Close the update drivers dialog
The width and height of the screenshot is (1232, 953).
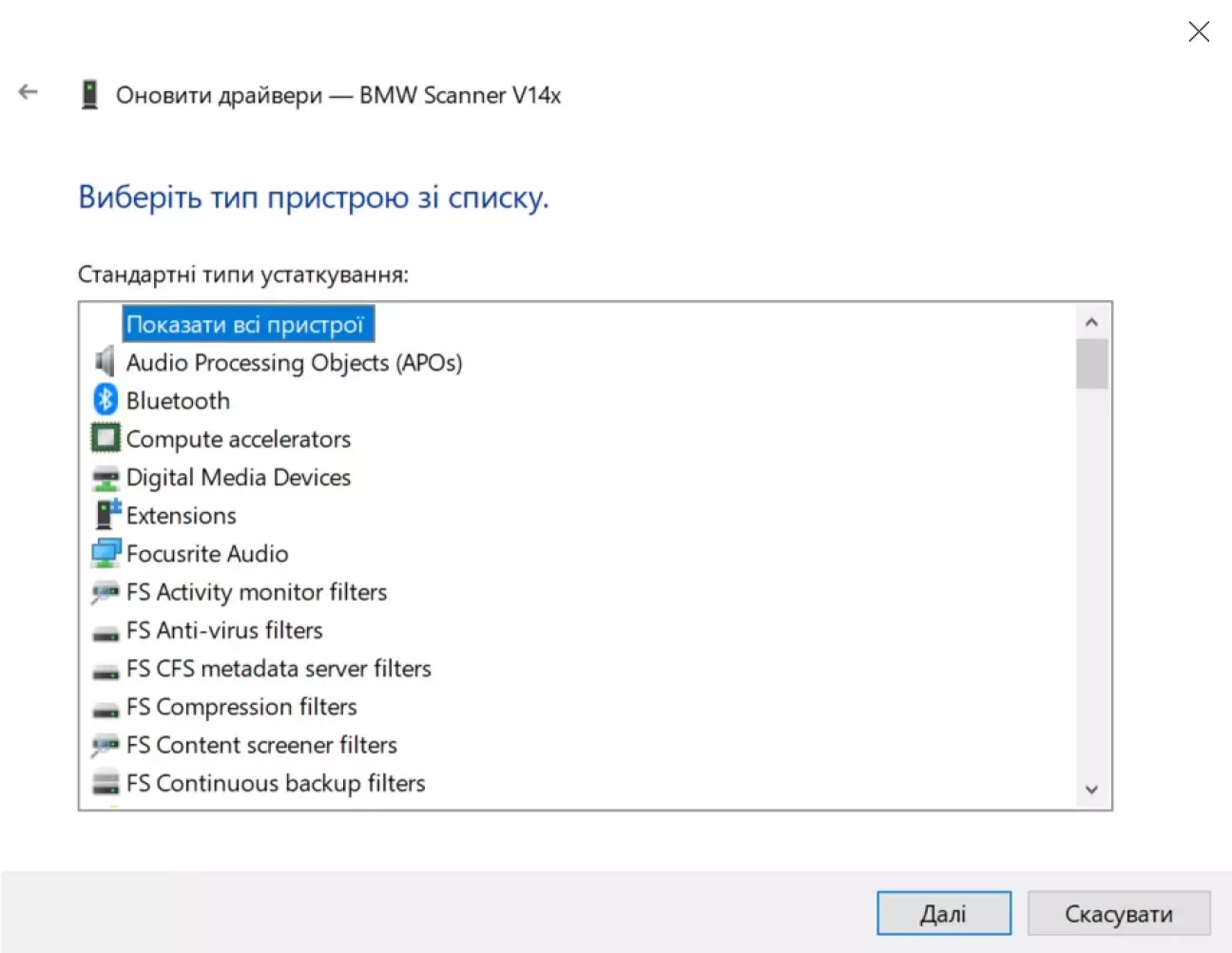pos(1199,32)
